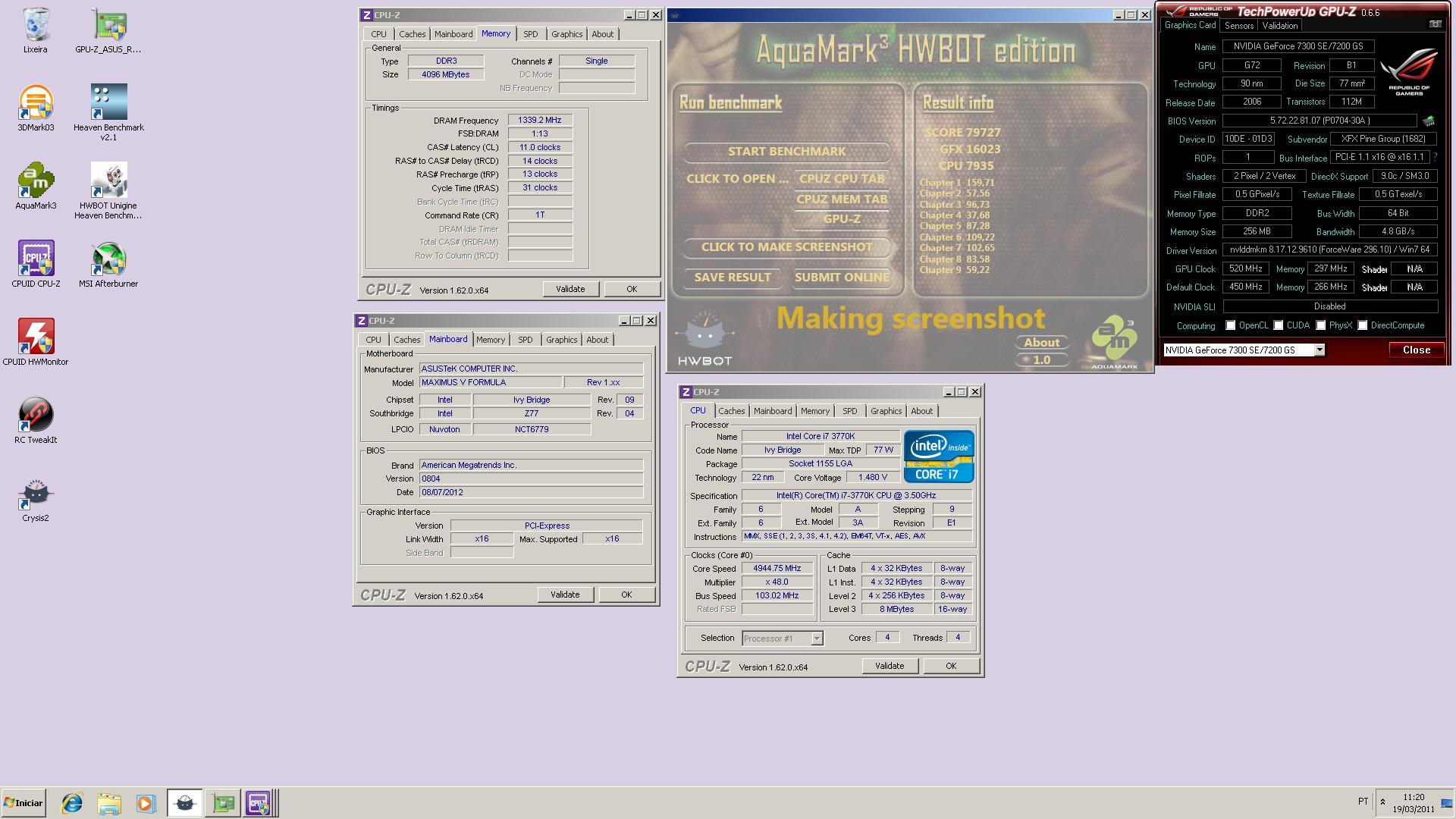Open the Iniciar start menu
Viewport: 1456px width, 819px height.
pos(23,803)
